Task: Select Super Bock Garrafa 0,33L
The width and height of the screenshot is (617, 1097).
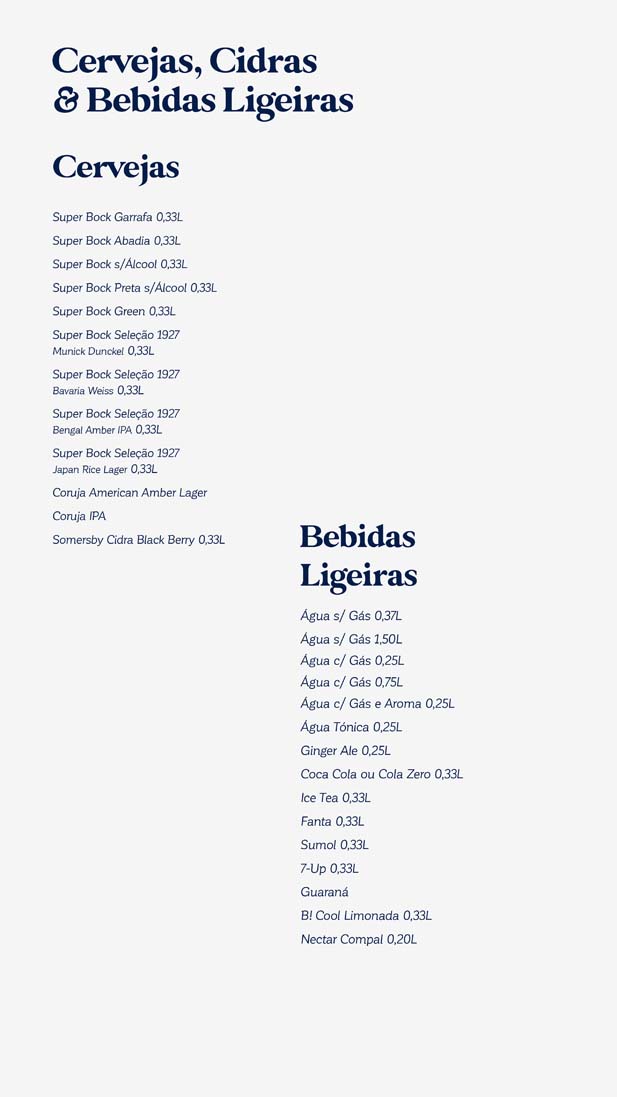Action: 117,217
